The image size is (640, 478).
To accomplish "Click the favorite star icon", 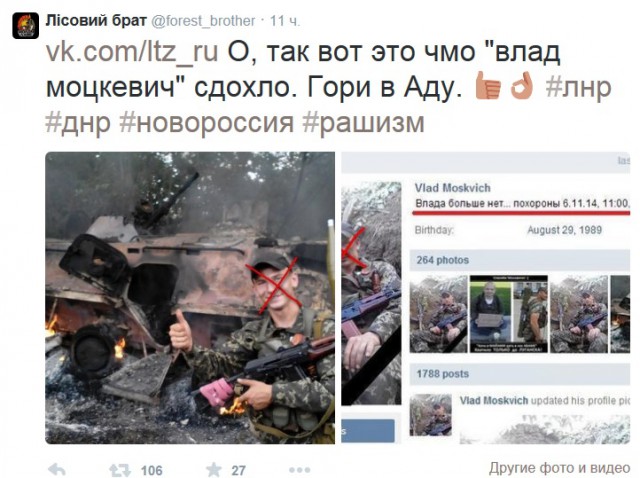I will [213, 470].
